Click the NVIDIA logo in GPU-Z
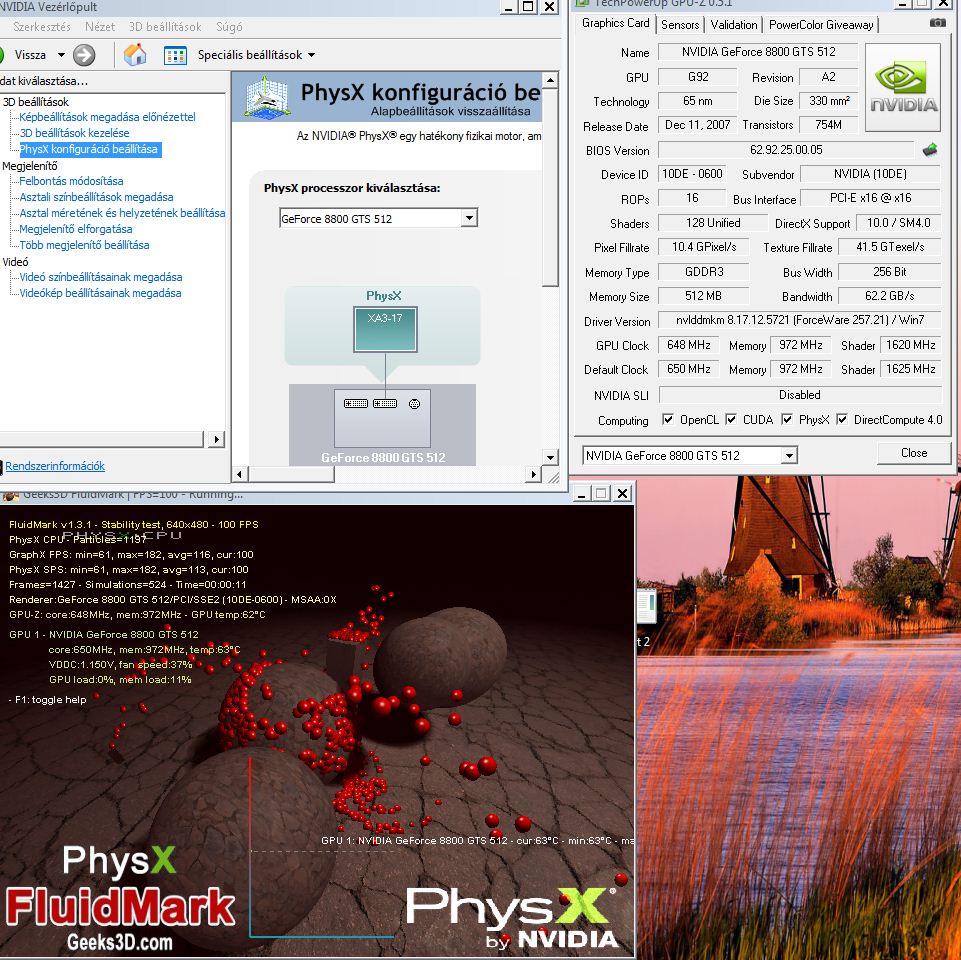Image resolution: width=961 pixels, height=960 pixels. coord(903,87)
